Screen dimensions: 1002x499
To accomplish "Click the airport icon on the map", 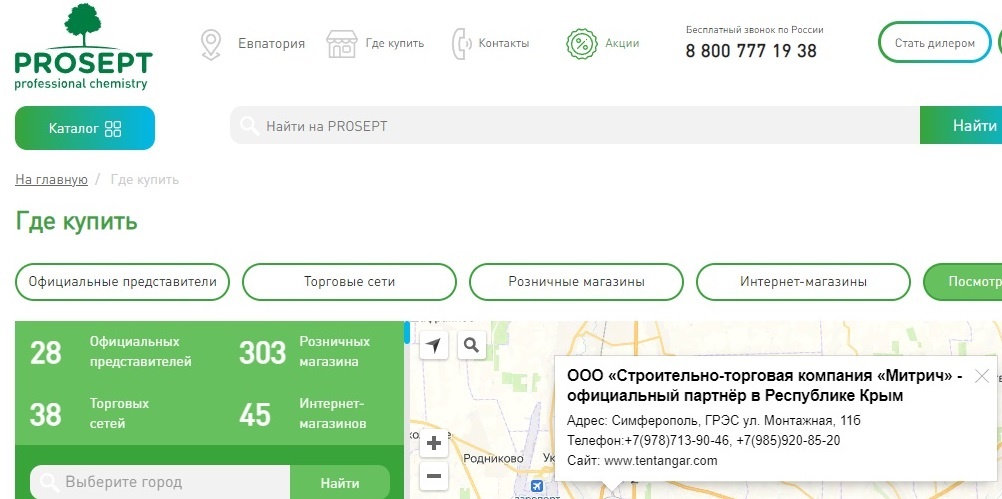I will (536, 486).
